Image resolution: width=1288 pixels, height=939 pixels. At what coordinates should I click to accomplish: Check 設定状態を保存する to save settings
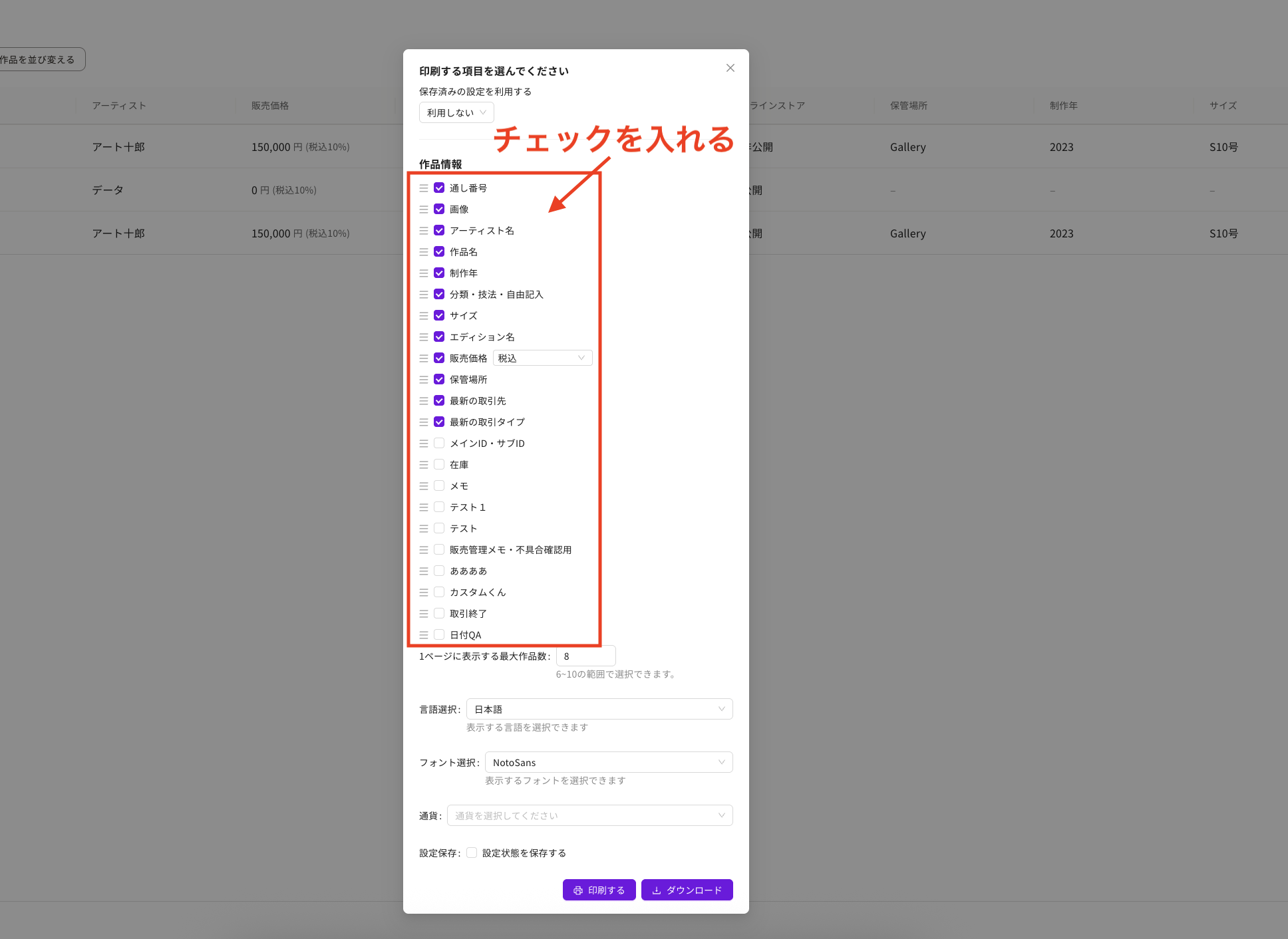tap(472, 853)
